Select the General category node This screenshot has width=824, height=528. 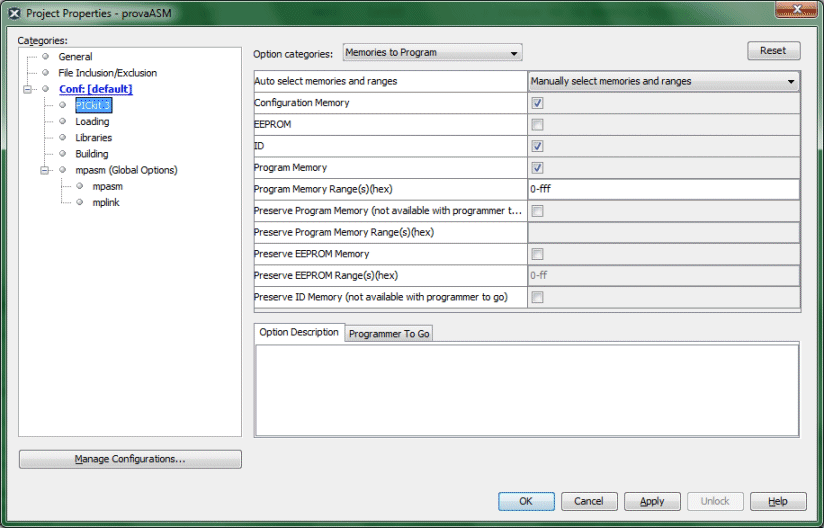coord(75,57)
